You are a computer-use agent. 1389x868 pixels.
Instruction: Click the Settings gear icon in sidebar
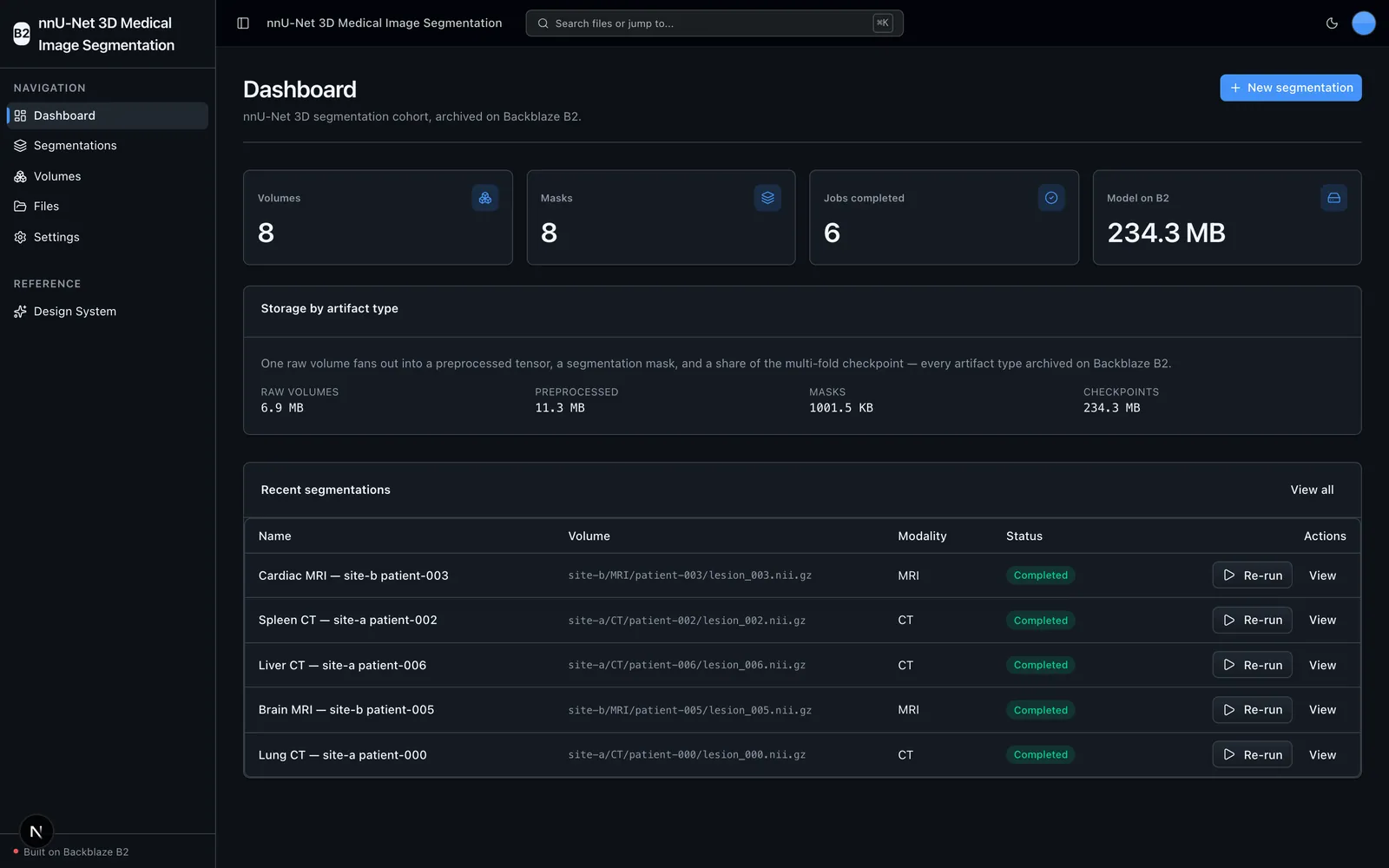[x=20, y=237]
